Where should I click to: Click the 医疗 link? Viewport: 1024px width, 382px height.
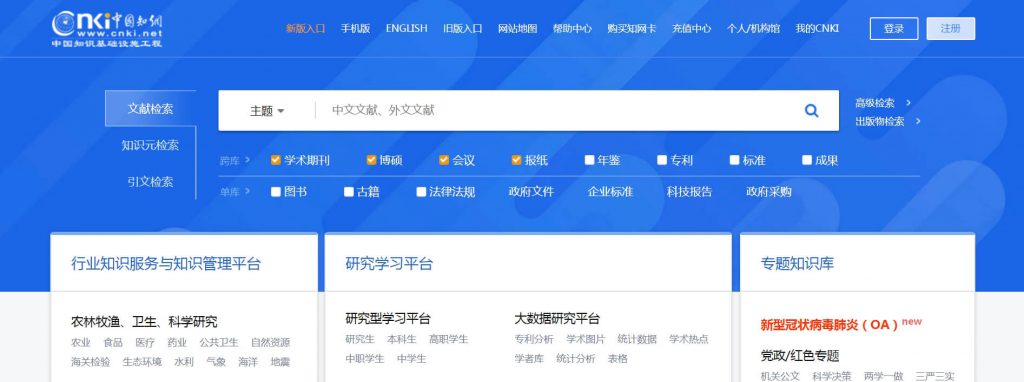point(145,343)
